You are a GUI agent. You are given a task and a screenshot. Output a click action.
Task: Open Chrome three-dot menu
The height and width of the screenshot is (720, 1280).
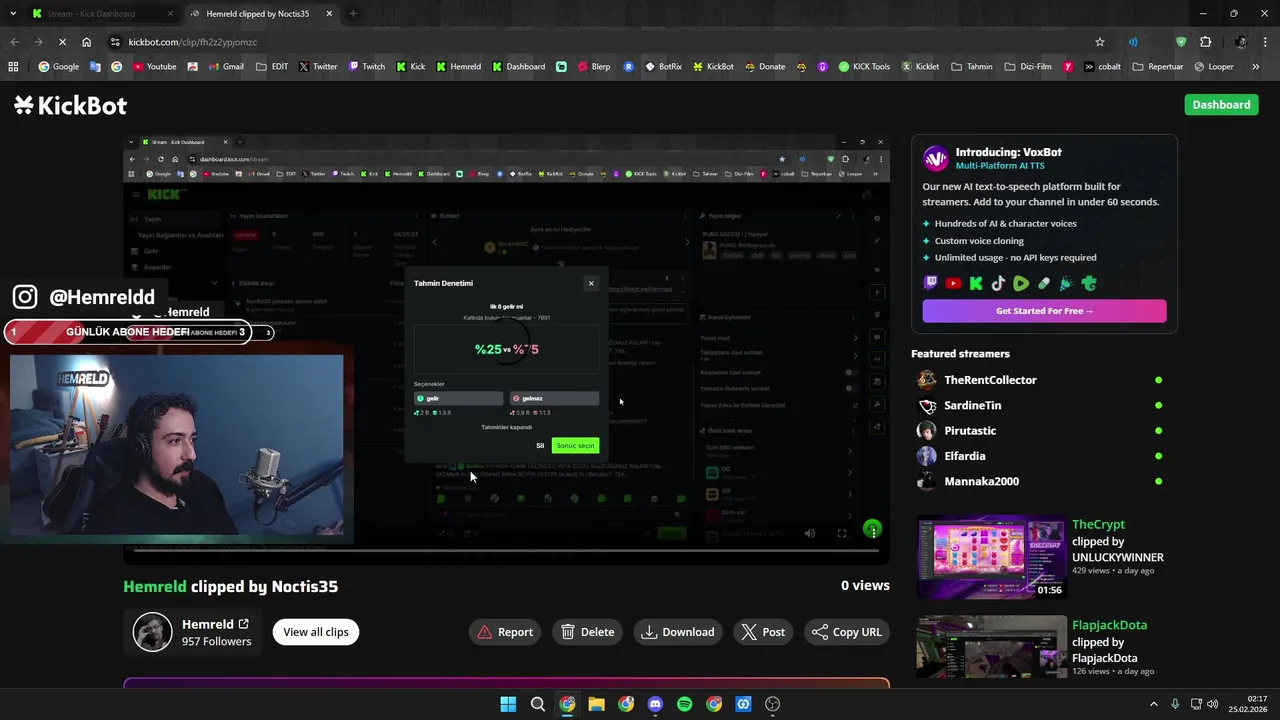coord(1266,42)
